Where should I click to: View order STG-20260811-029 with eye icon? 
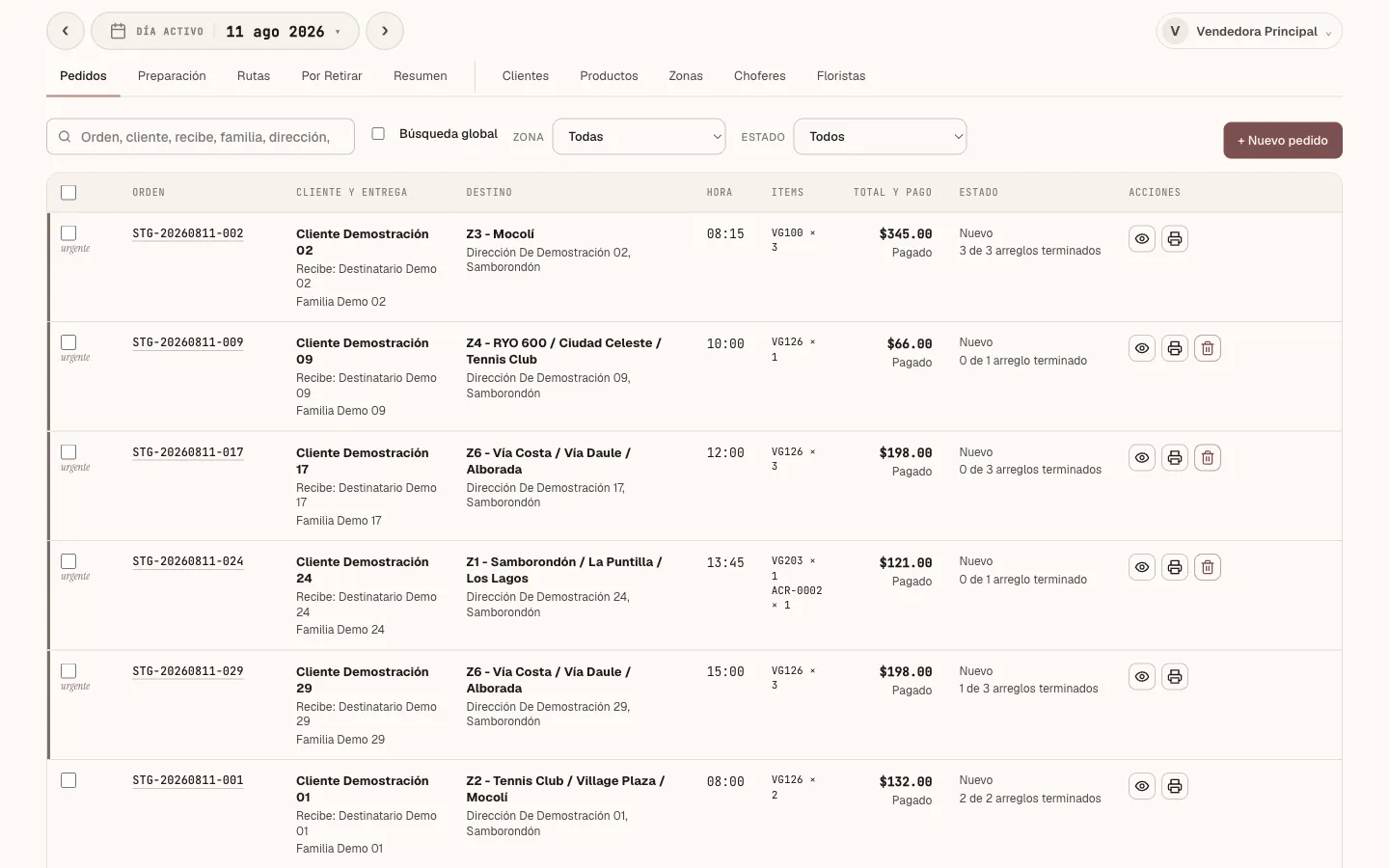click(x=1142, y=677)
